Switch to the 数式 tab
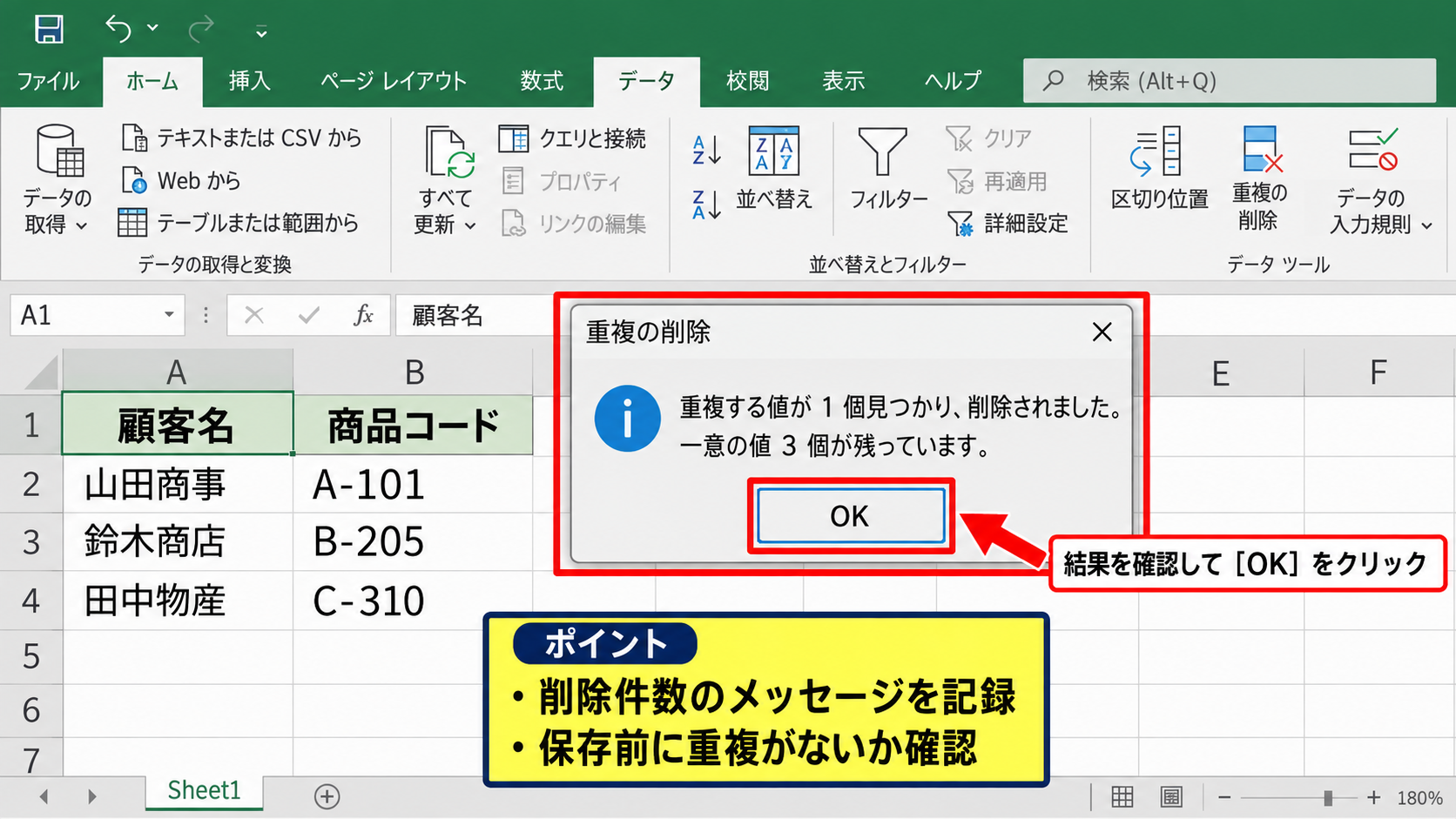 [542, 81]
